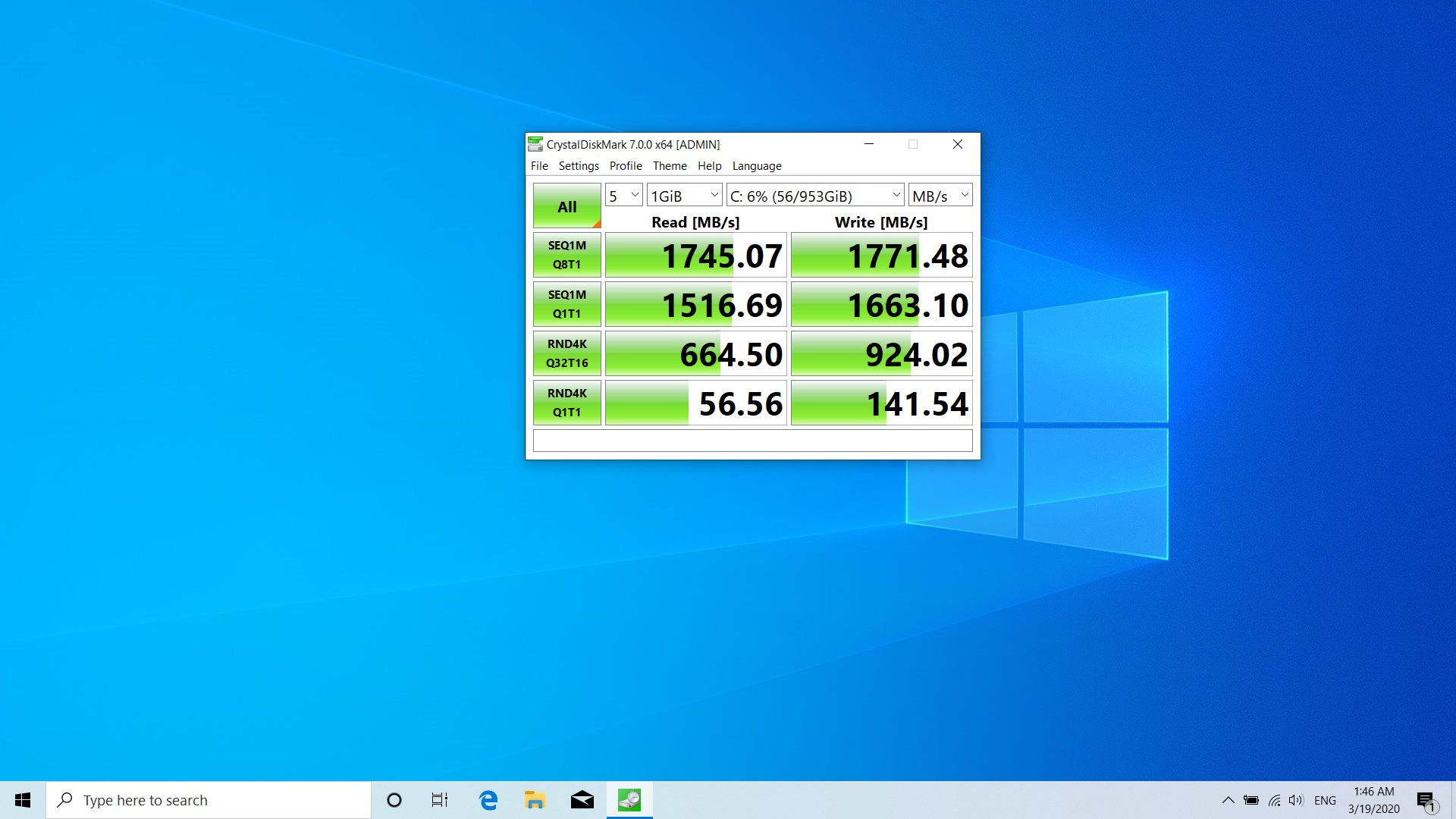Close the CrystalDiskMark window

(x=958, y=144)
